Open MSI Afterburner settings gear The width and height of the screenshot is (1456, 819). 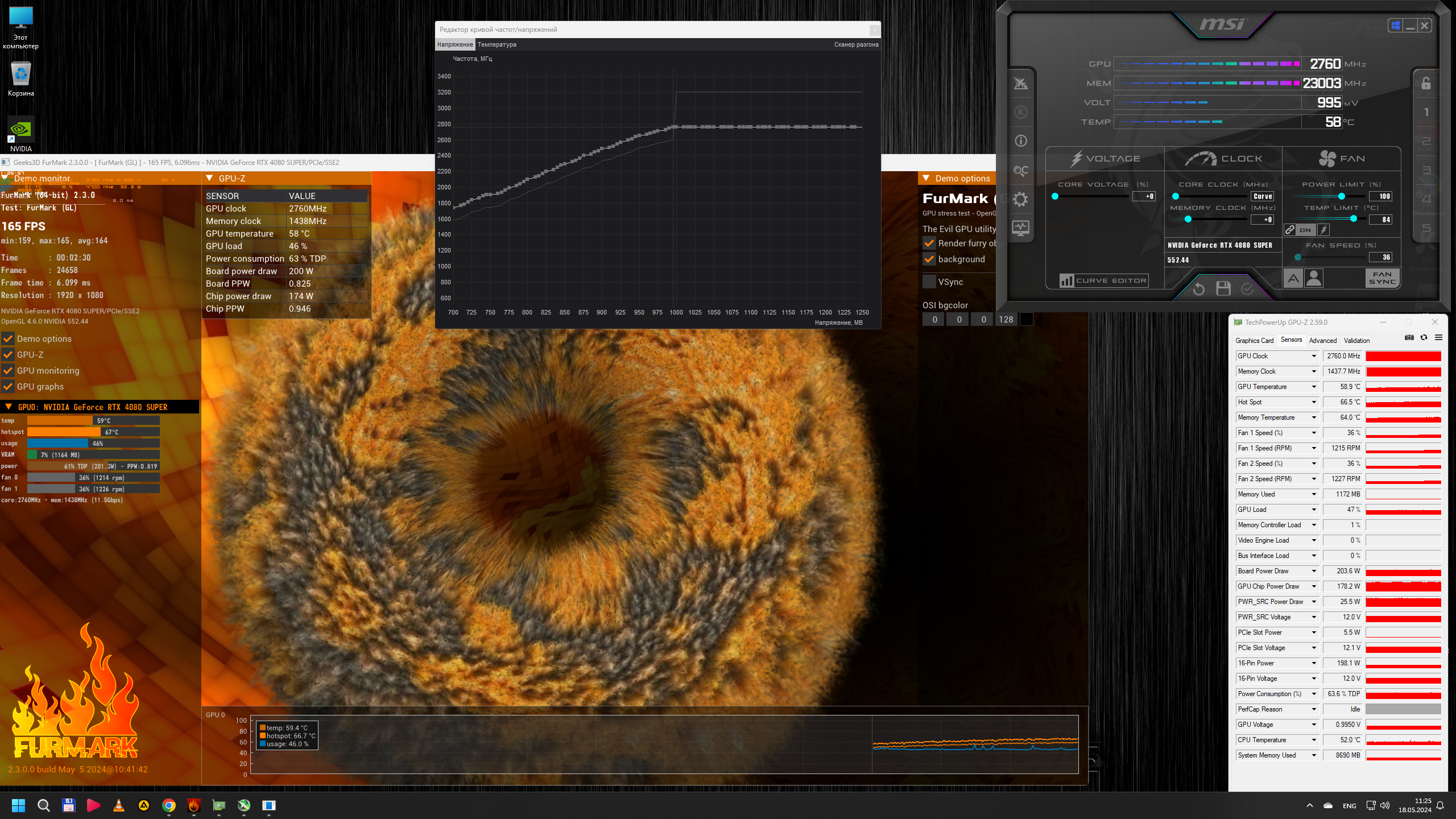point(1020,199)
